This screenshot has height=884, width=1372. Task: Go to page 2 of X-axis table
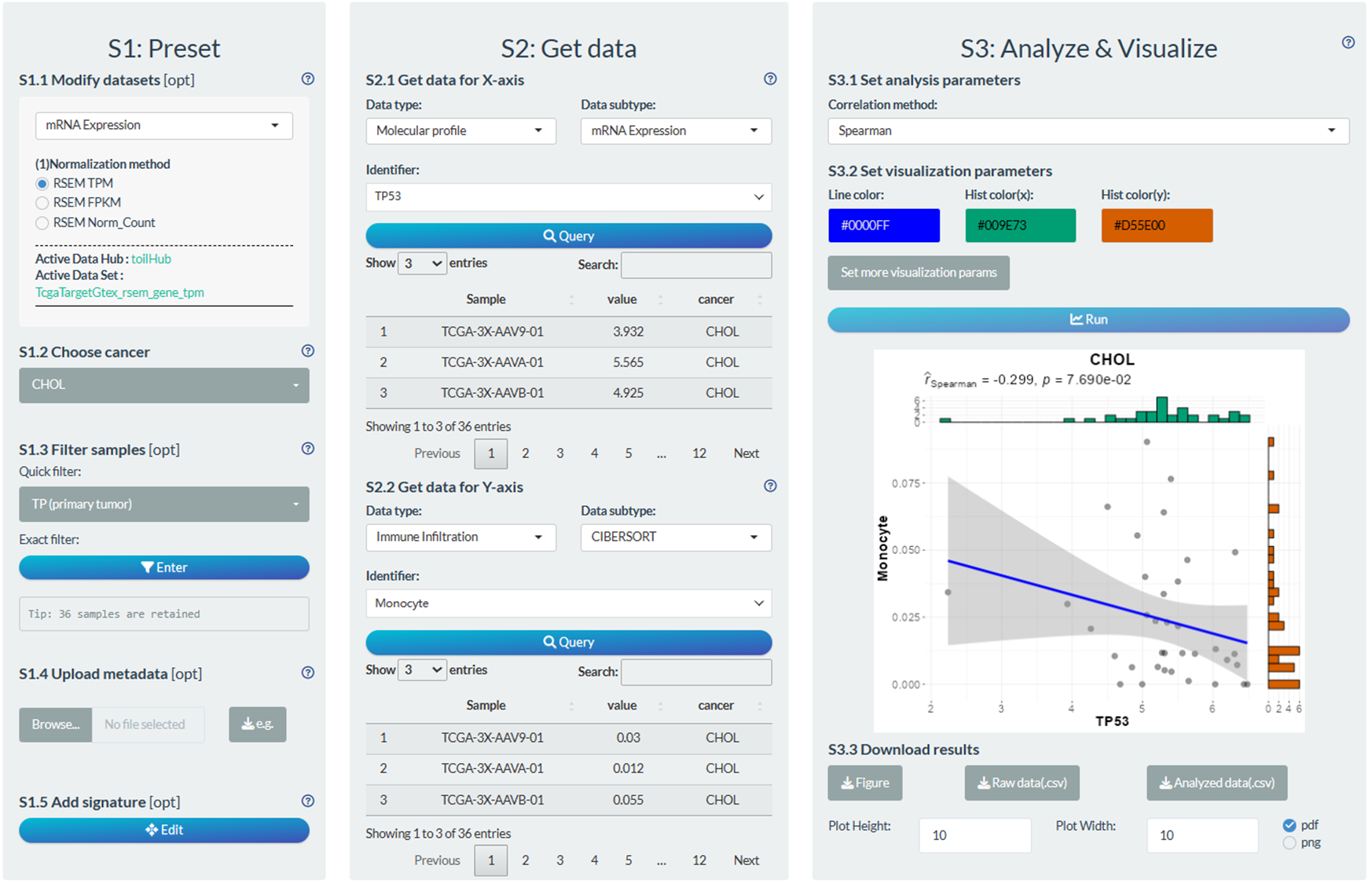click(x=526, y=453)
